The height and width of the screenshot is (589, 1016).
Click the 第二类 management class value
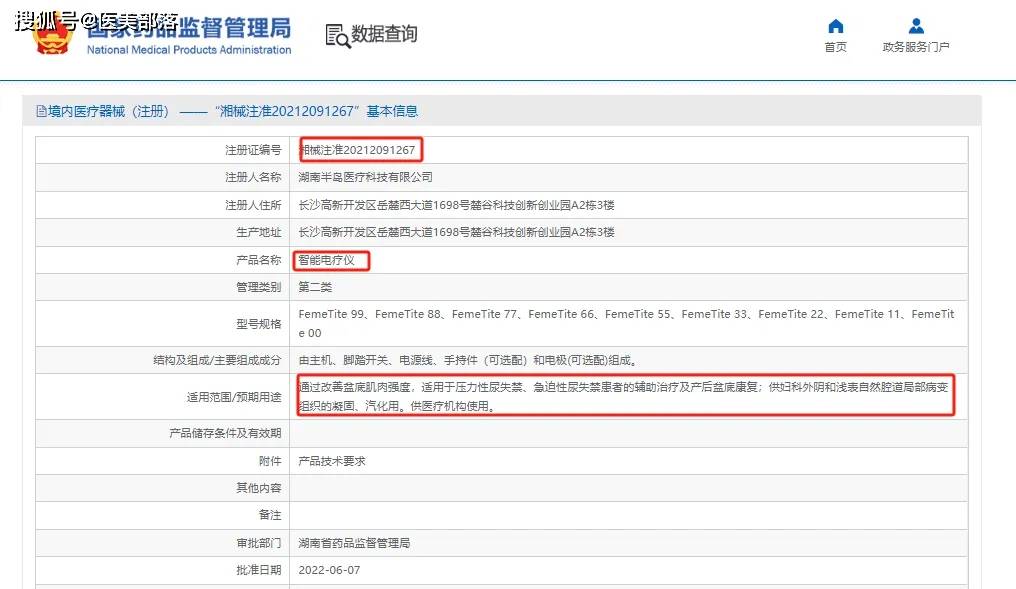tap(315, 287)
